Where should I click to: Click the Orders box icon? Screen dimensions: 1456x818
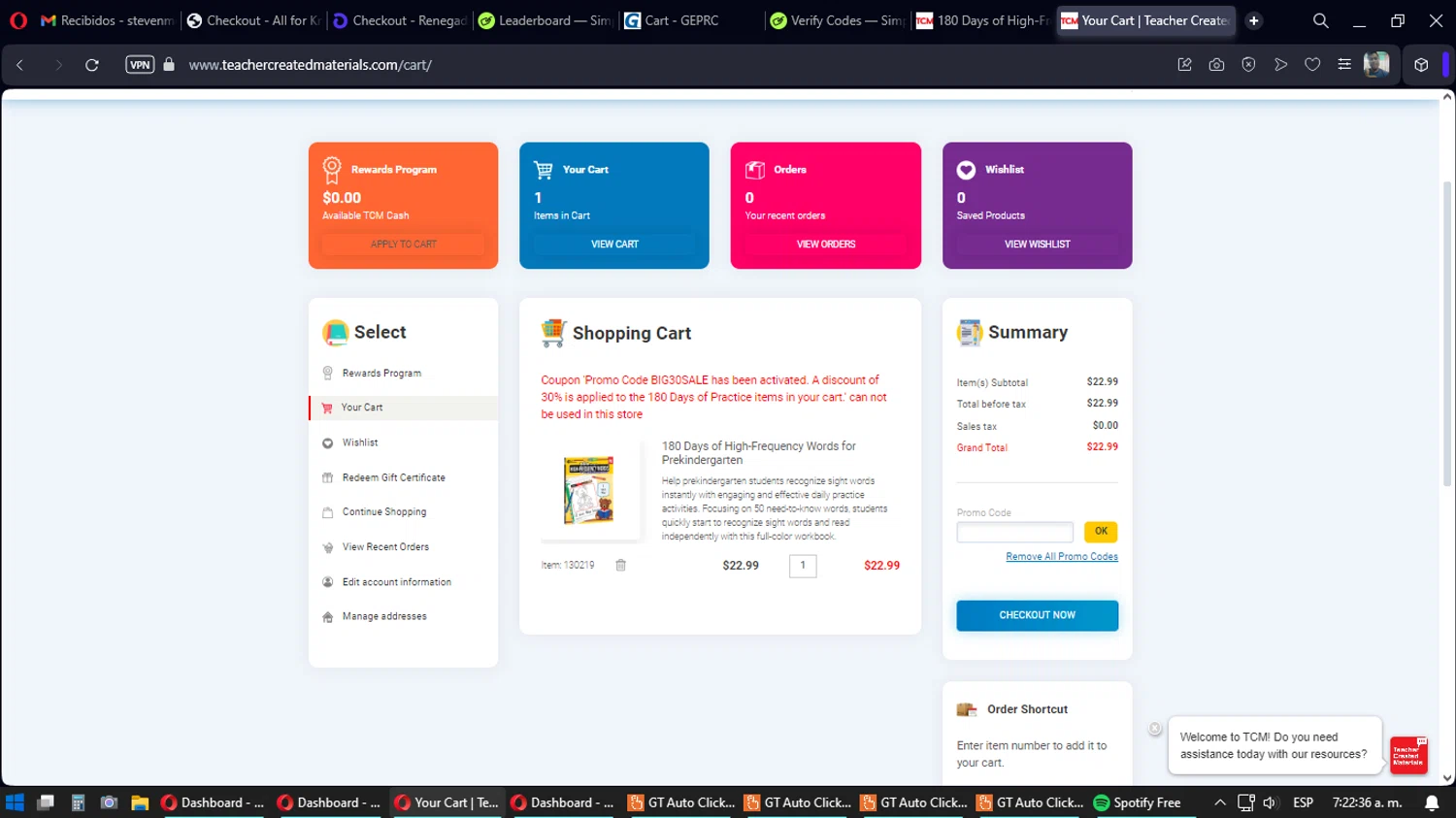pos(755,170)
